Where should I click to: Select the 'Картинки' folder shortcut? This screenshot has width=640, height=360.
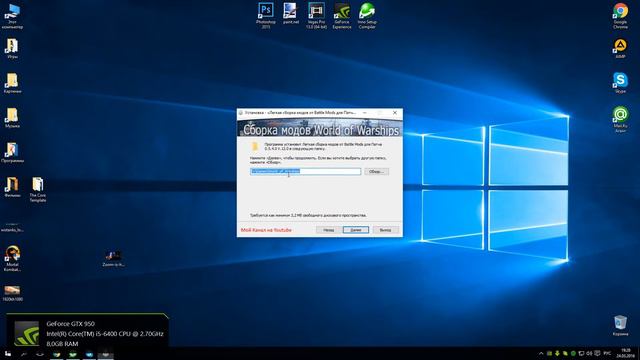12,83
